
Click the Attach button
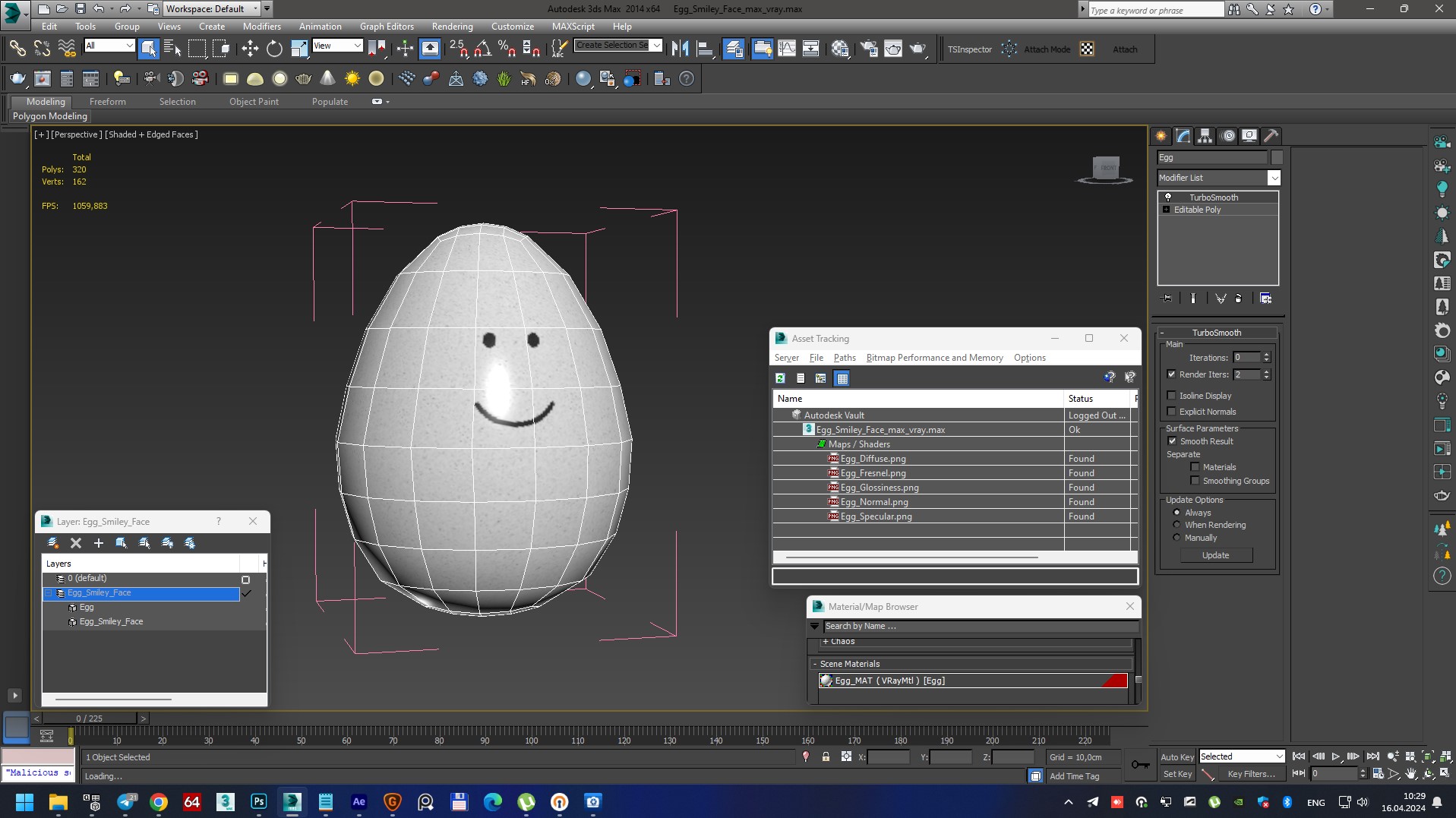tap(1125, 49)
